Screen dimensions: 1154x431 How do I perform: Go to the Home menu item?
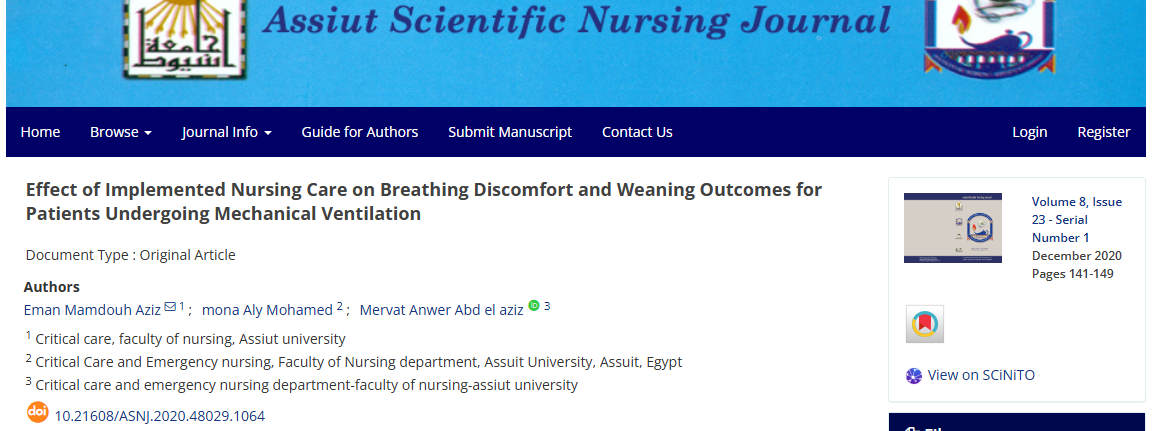pos(40,132)
